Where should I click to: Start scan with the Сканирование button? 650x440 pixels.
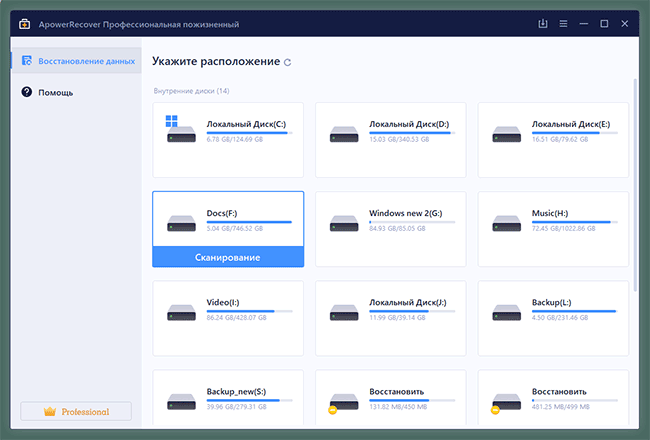(x=228, y=257)
